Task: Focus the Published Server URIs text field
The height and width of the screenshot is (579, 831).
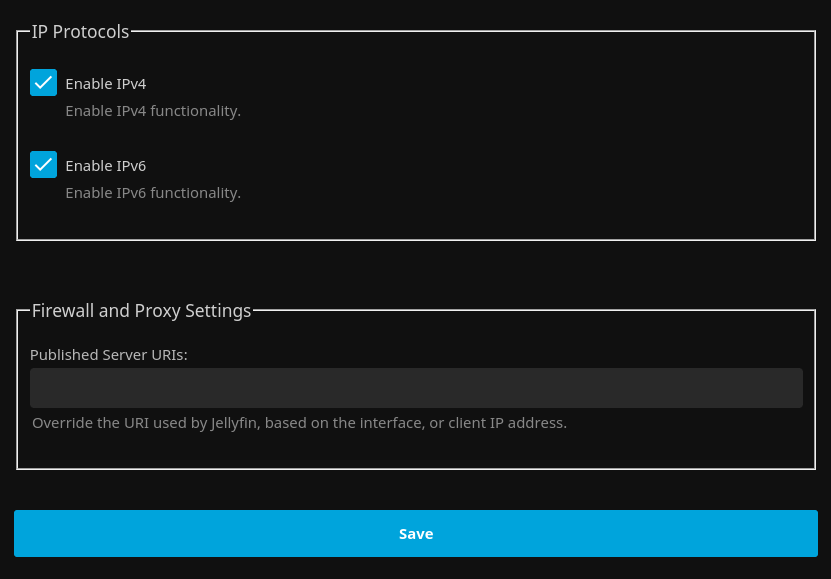Action: 416,388
